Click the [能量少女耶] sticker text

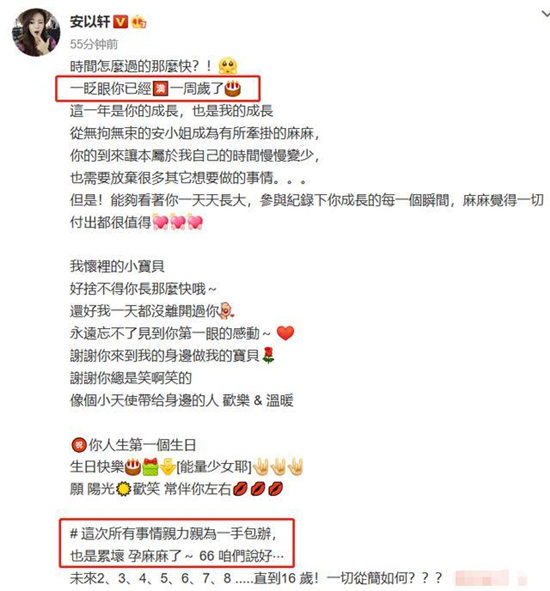click(x=214, y=467)
